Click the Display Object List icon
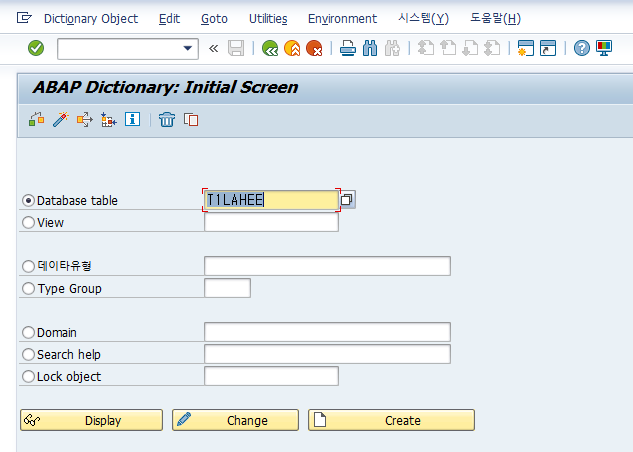 109,120
